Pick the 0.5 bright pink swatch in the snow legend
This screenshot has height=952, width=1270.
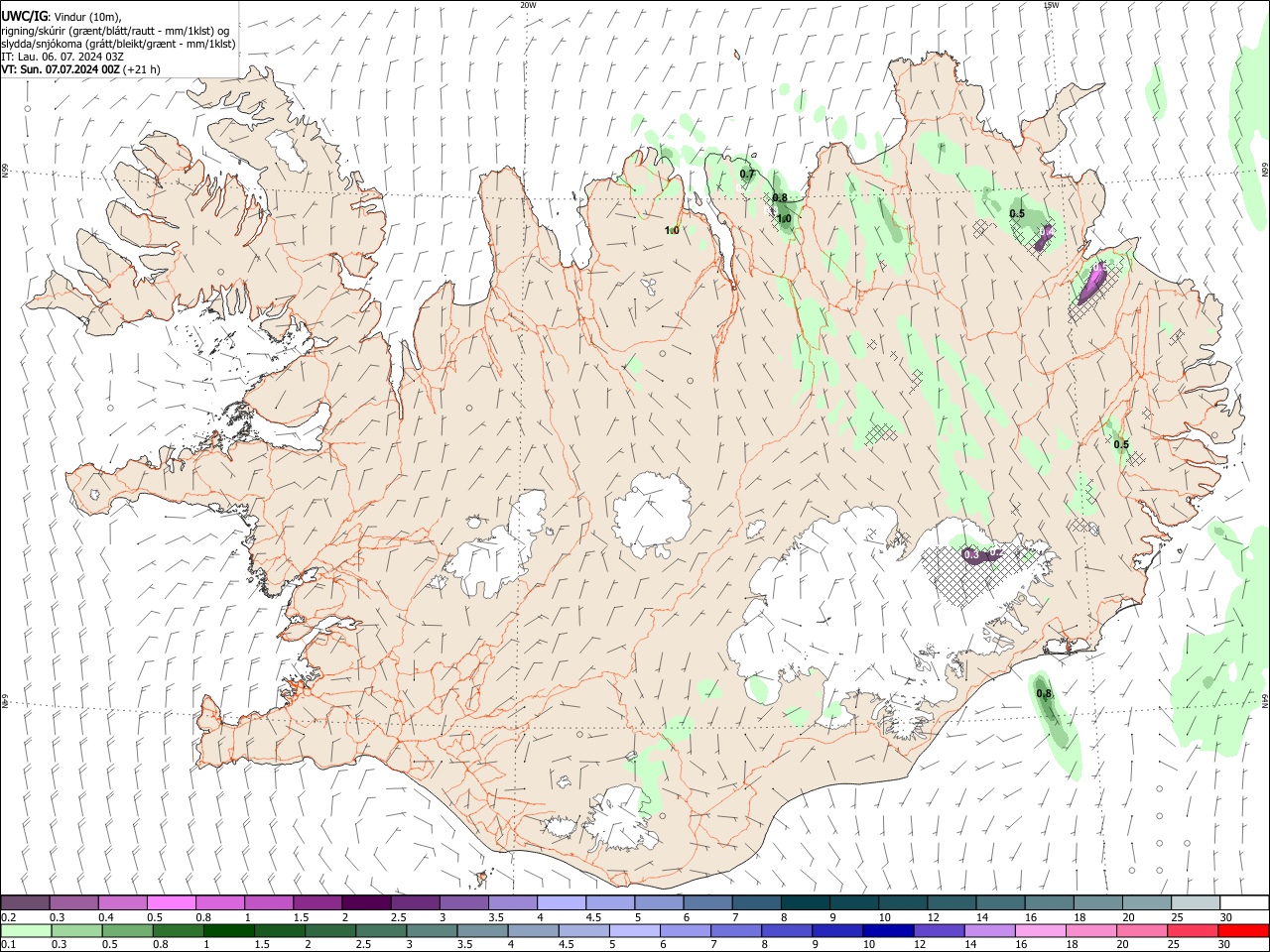pos(171,902)
